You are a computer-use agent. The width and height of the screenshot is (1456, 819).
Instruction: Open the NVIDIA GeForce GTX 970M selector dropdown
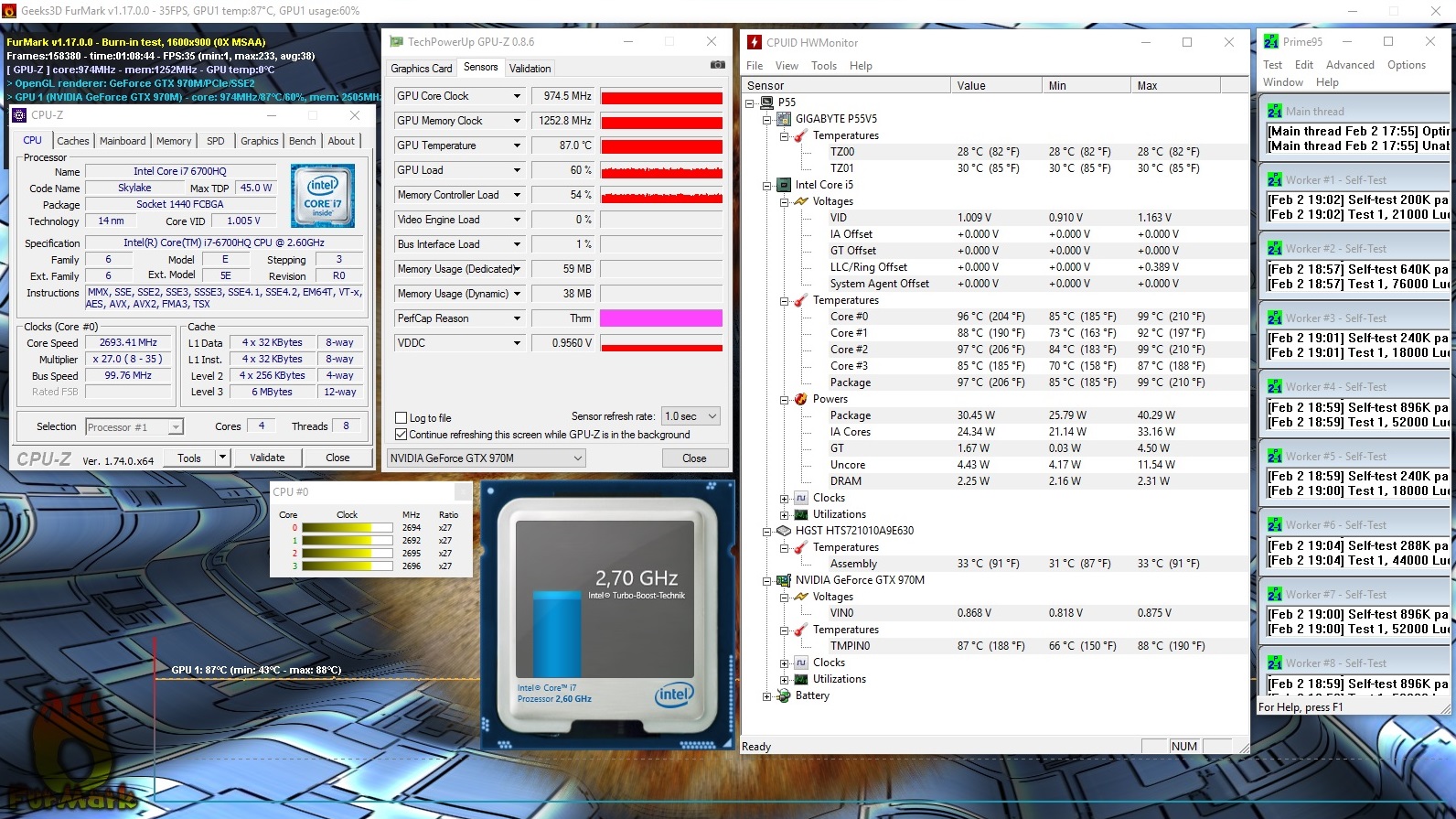[x=578, y=458]
